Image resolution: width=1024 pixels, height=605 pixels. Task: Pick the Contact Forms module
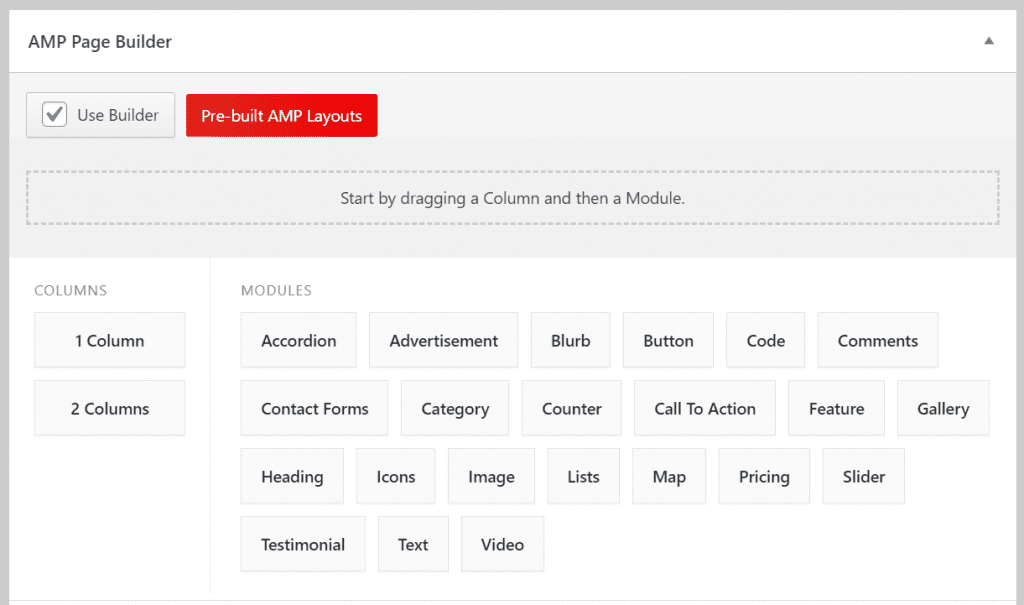click(x=314, y=408)
